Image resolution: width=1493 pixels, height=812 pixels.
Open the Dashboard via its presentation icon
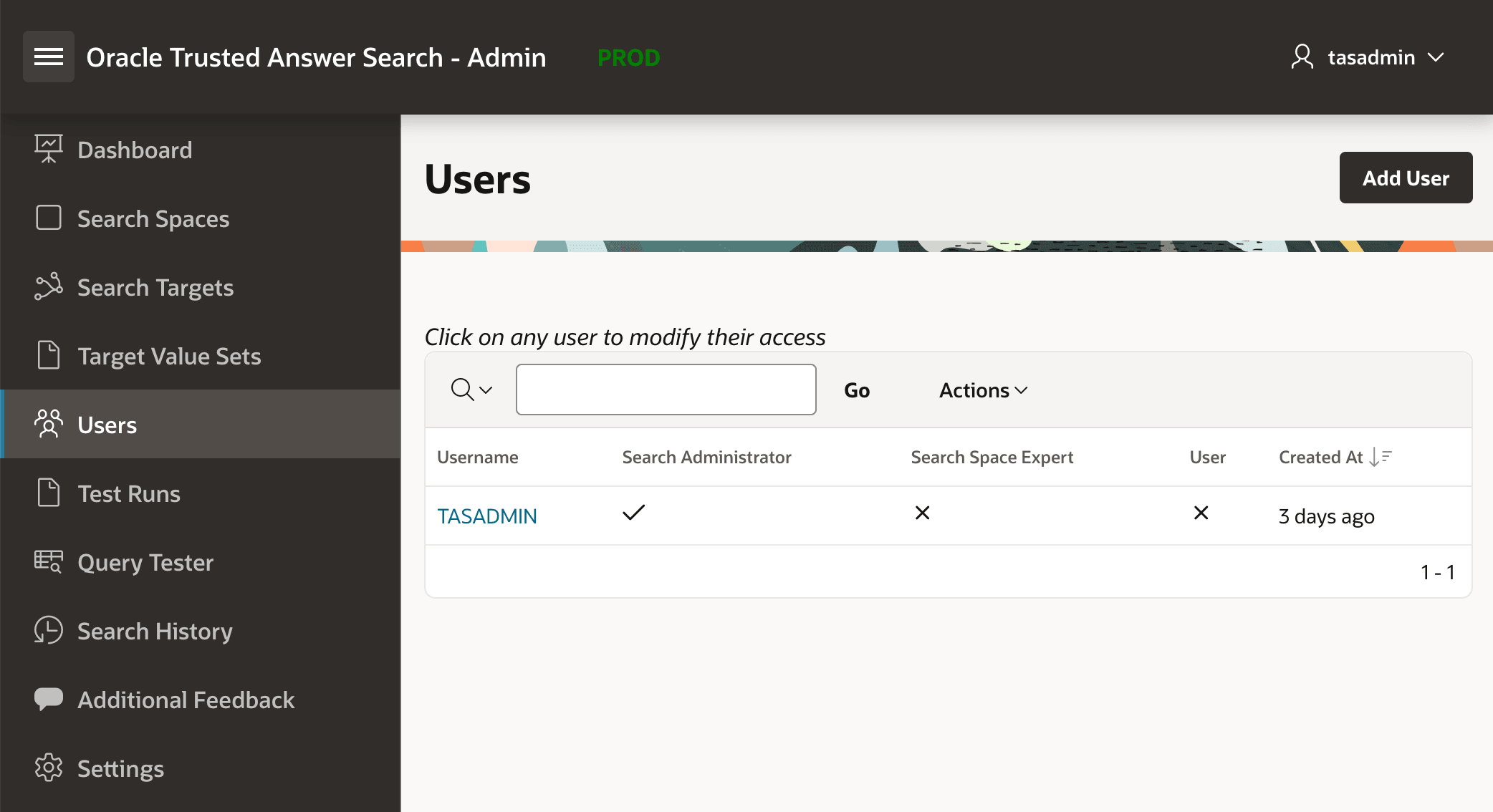48,149
